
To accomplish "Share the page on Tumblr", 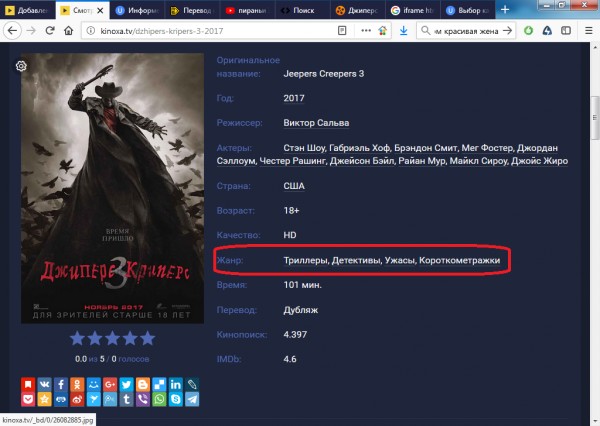I will [x=127, y=399].
